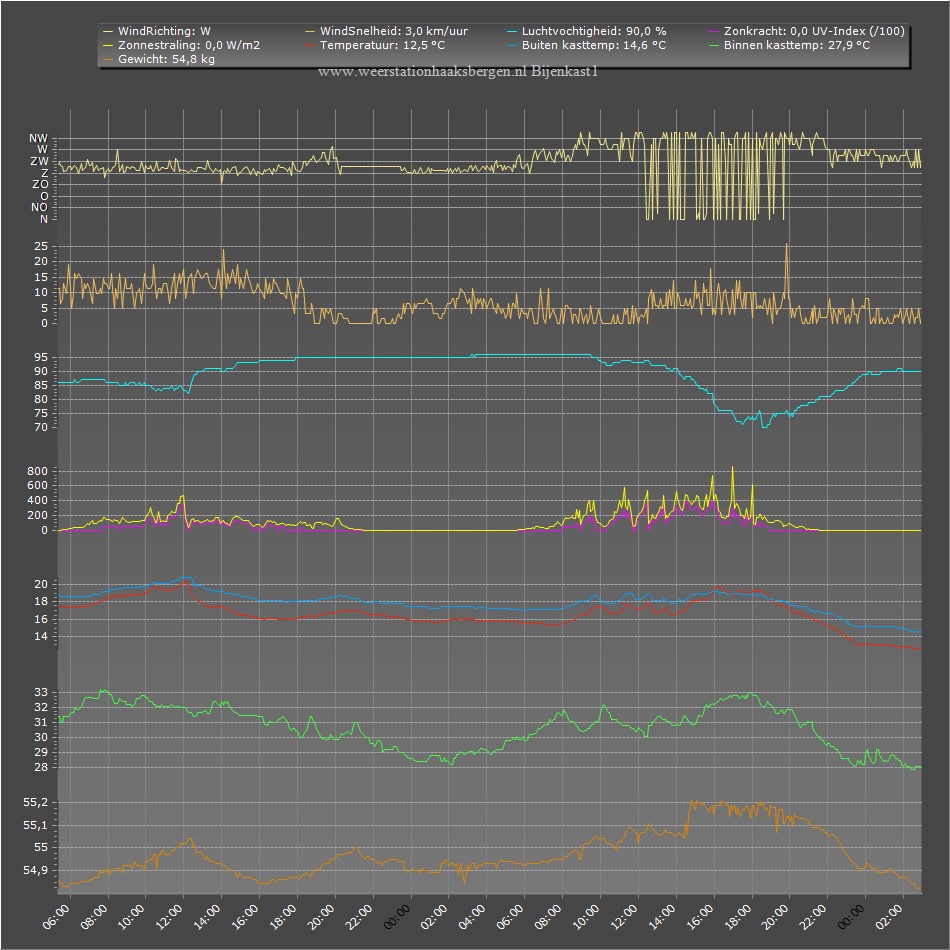Click the 18 label on the temperature axis
The image size is (950, 950).
coord(41,602)
